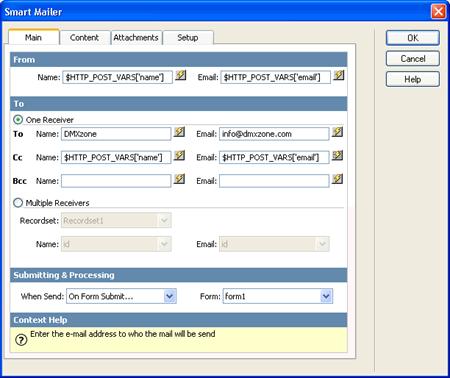
Task: Open dynamic data picker for To Name
Action: 179,132
